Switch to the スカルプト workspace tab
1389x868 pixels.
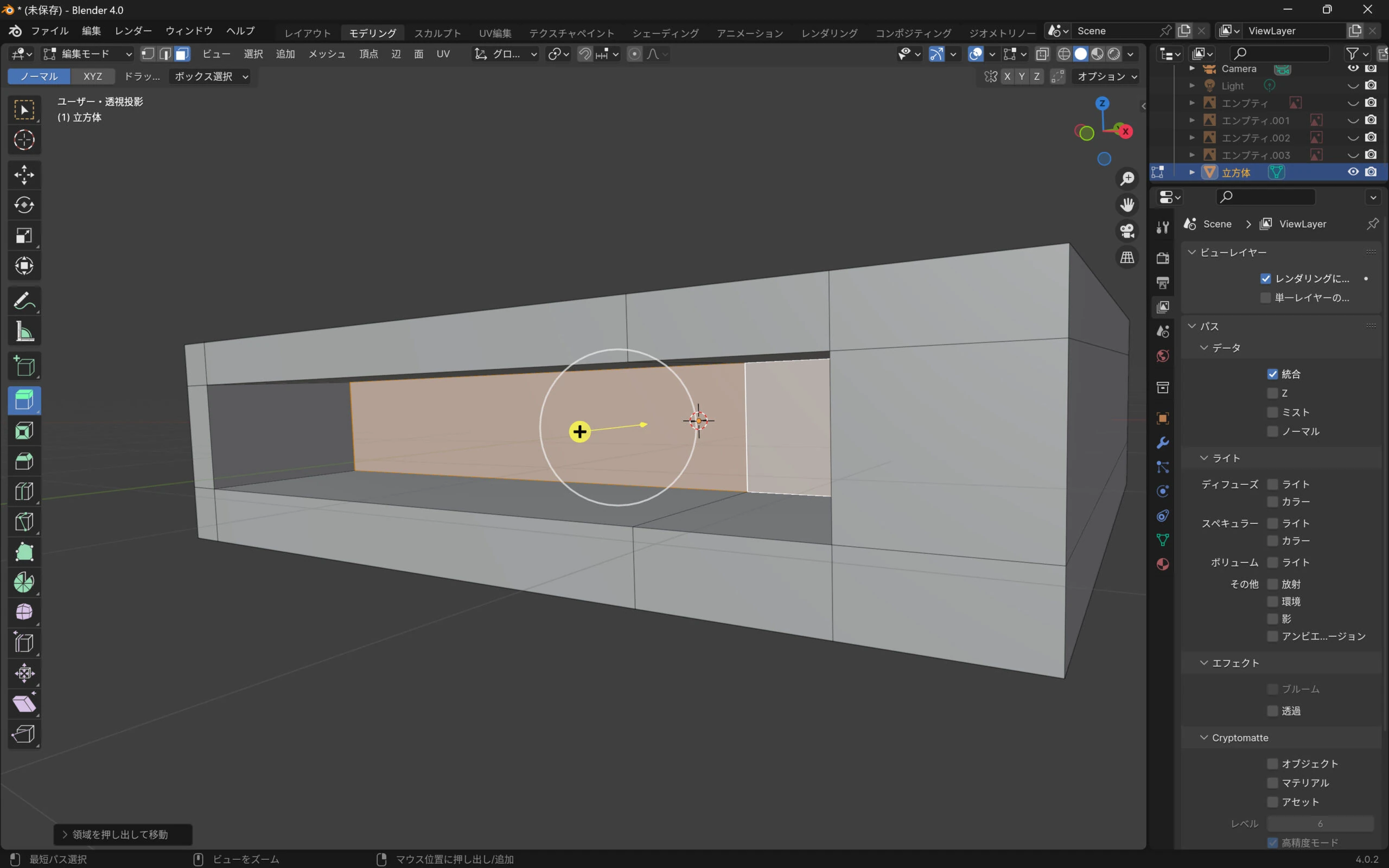click(x=437, y=33)
